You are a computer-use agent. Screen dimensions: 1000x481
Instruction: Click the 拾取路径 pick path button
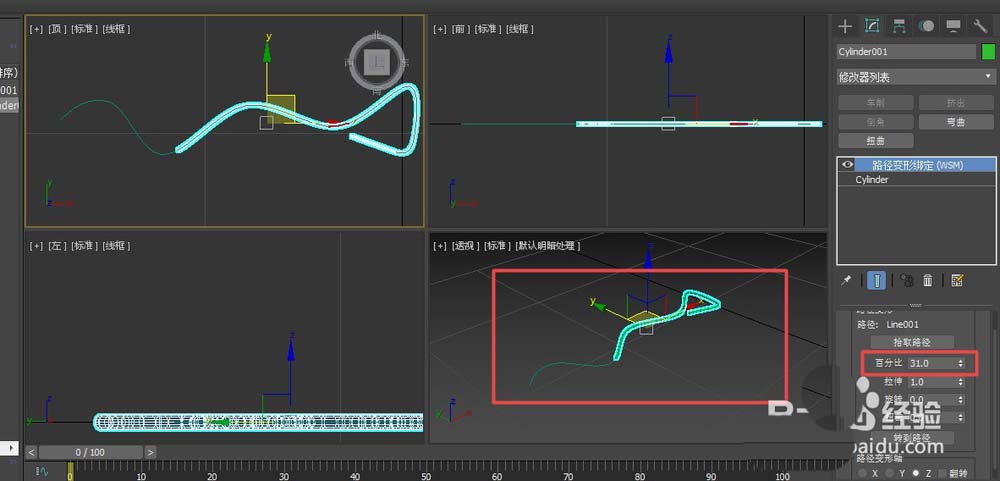912,342
